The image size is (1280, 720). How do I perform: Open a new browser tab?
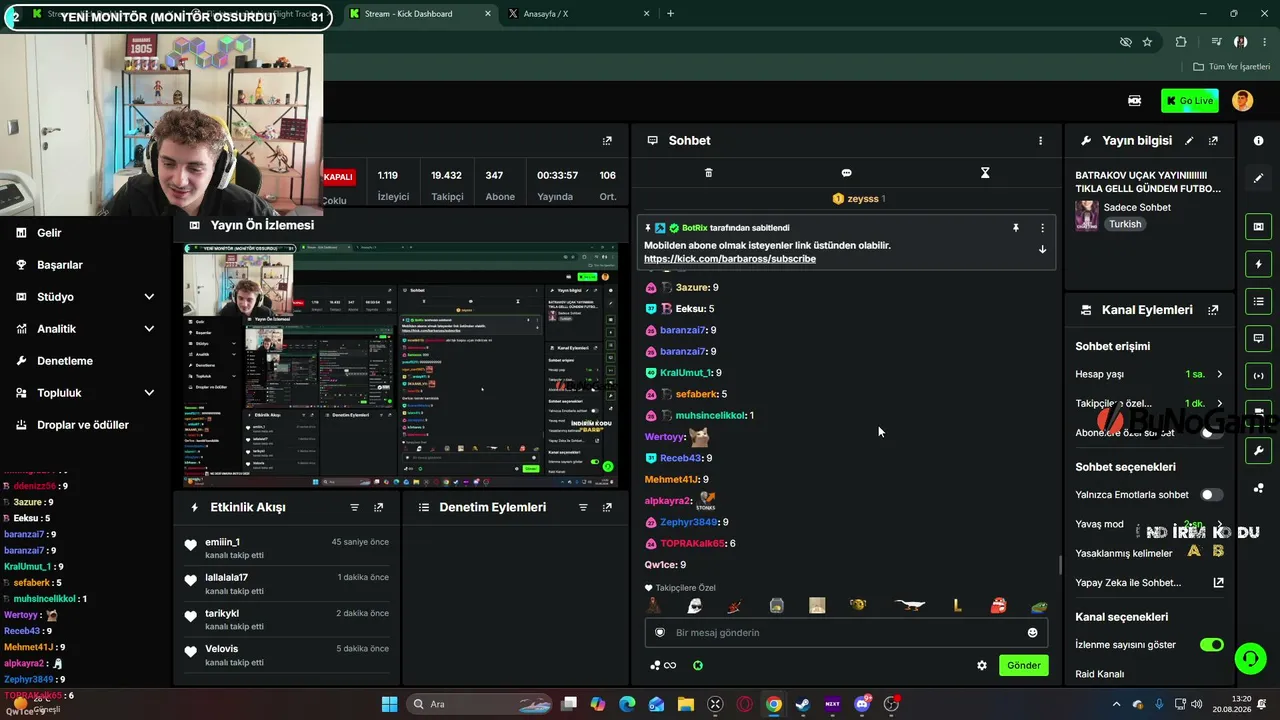670,14
